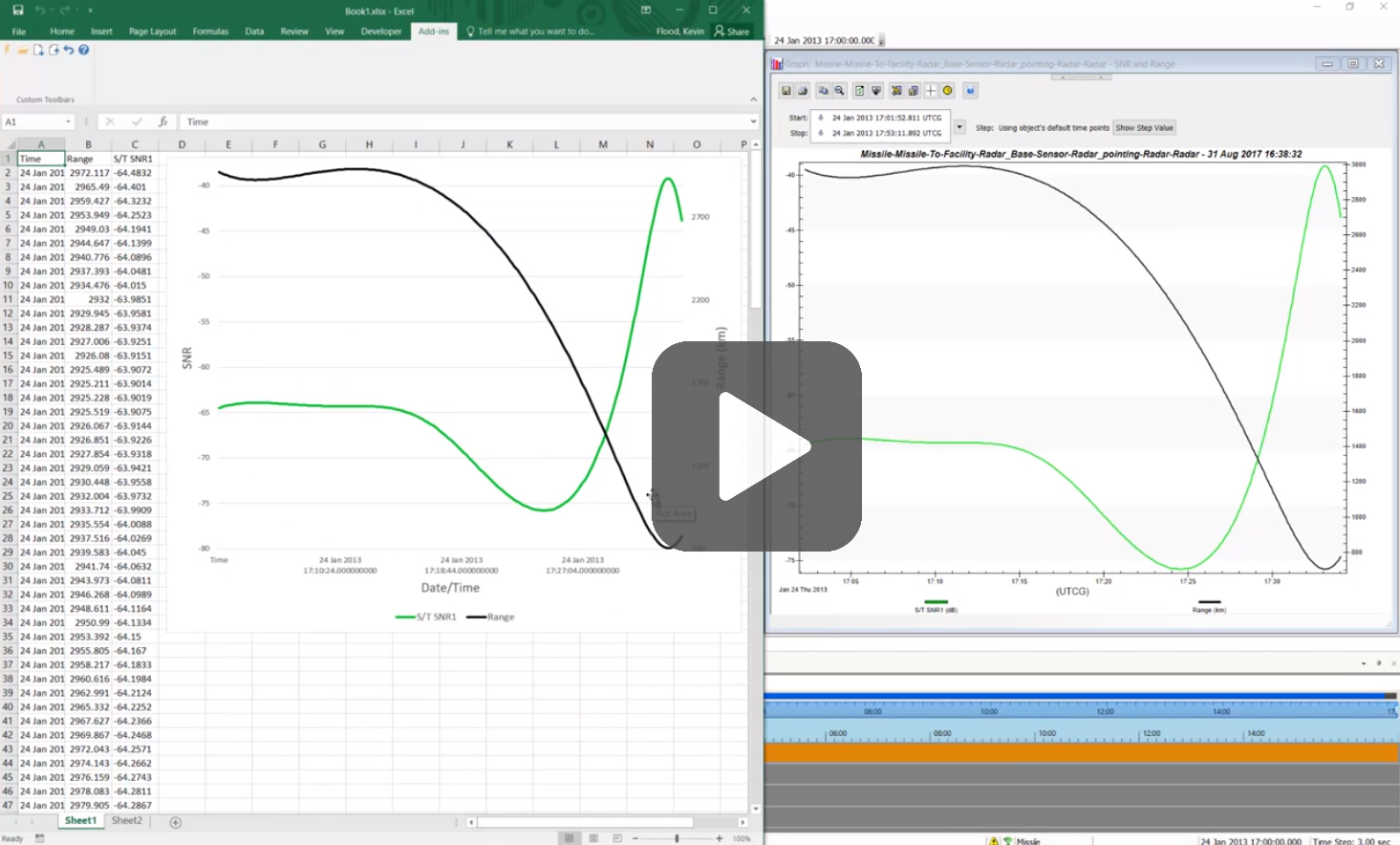
Task: Adjust the Excel zoom slider handle
Action: click(677, 838)
